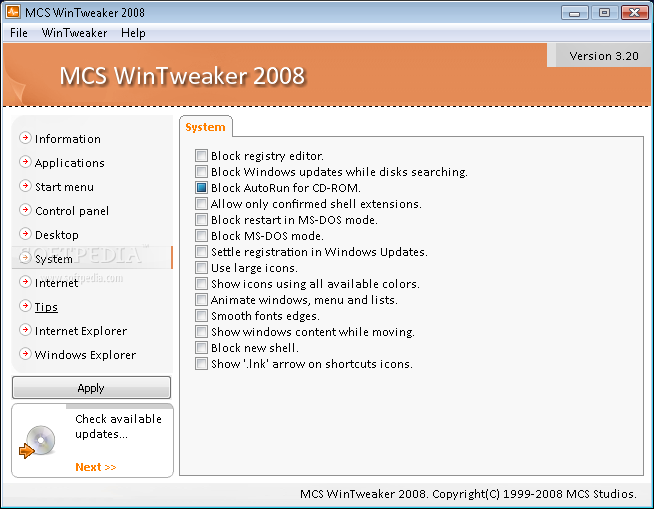Click the CD update icon
Viewport: 654px width, 509px height.
tap(37, 442)
